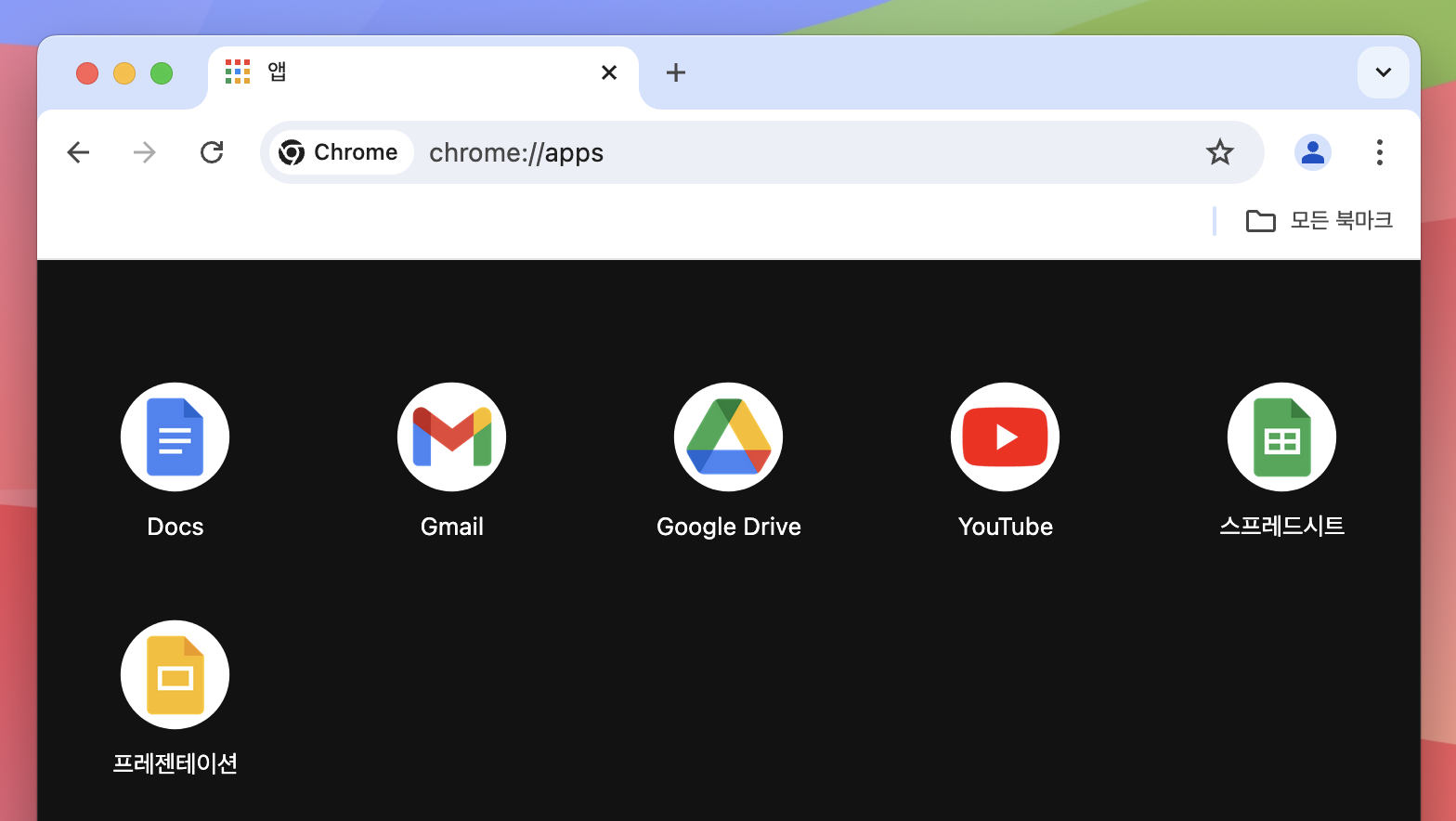The height and width of the screenshot is (821, 1456).
Task: Open the Chrome three-dot menu
Action: pos(1380,152)
